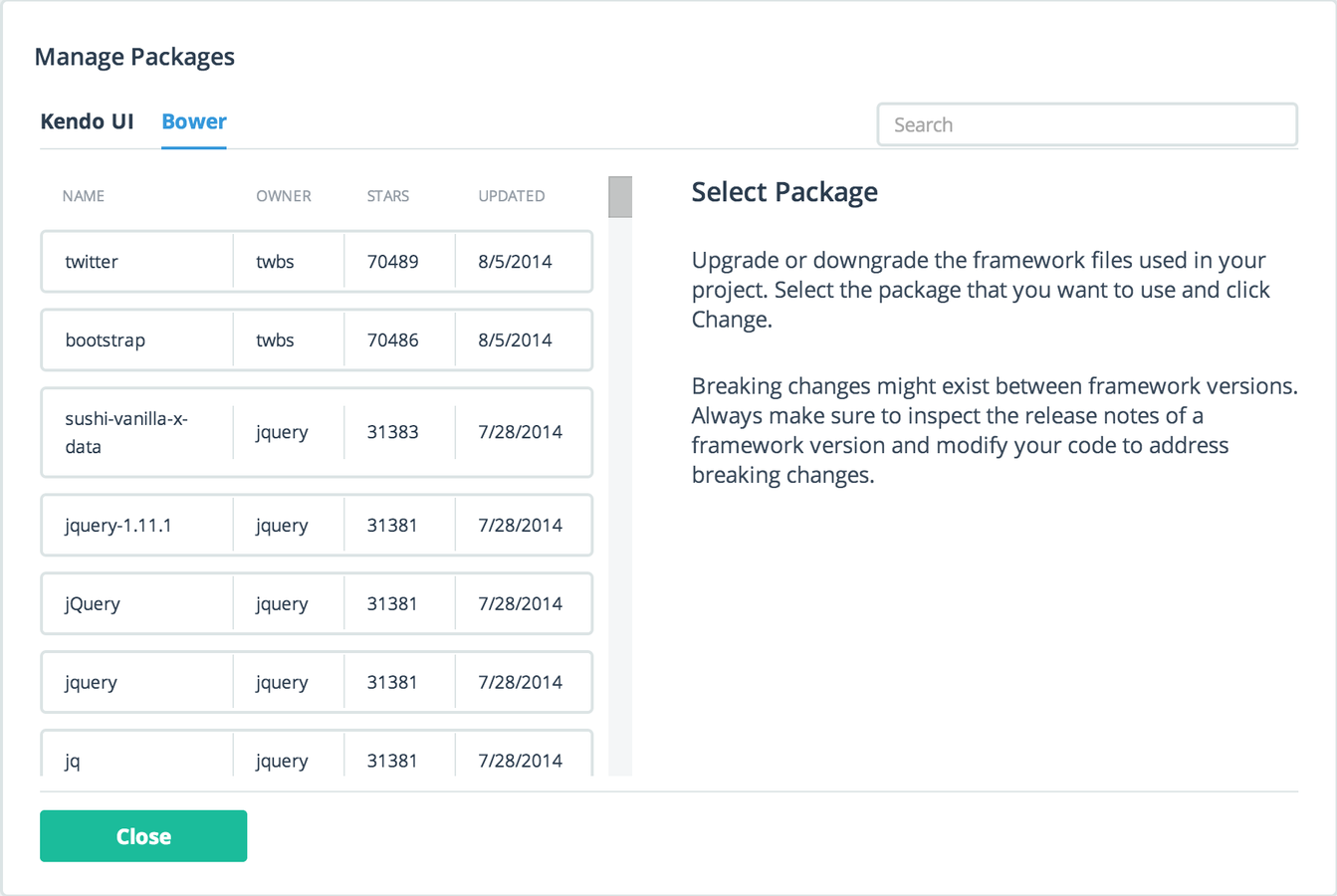Click twbs owner in twitter row
The height and width of the screenshot is (896, 1337).
point(275,262)
